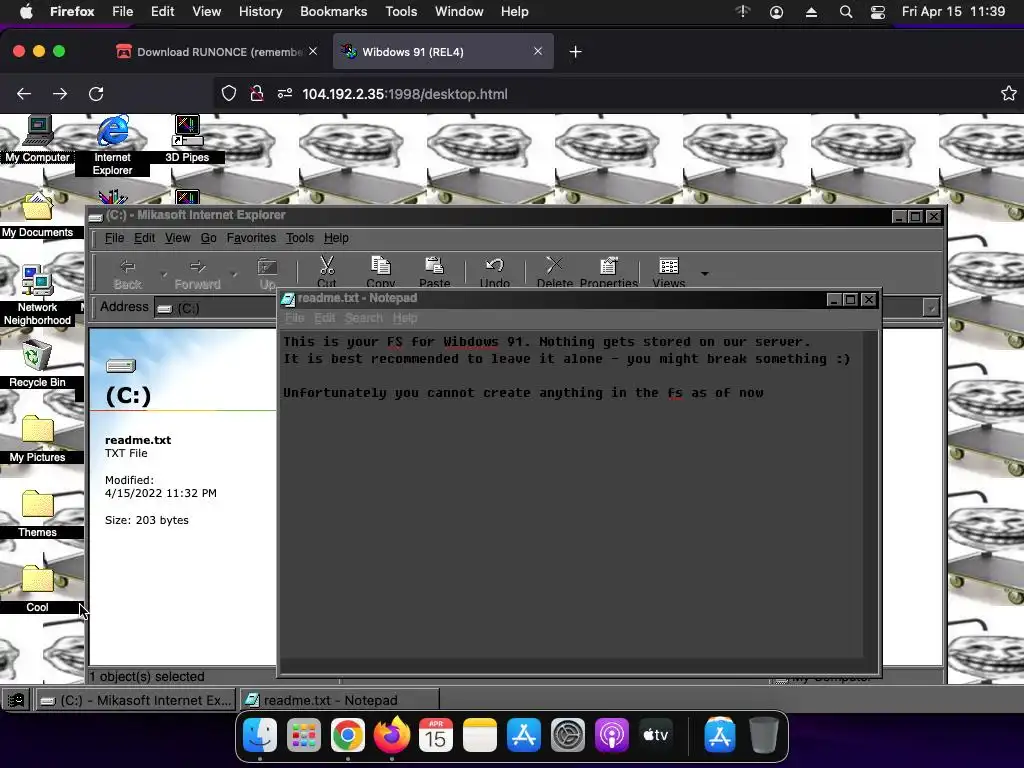
Task: Click the Wibdows Start button in taskbar
Action: pyautogui.click(x=16, y=700)
